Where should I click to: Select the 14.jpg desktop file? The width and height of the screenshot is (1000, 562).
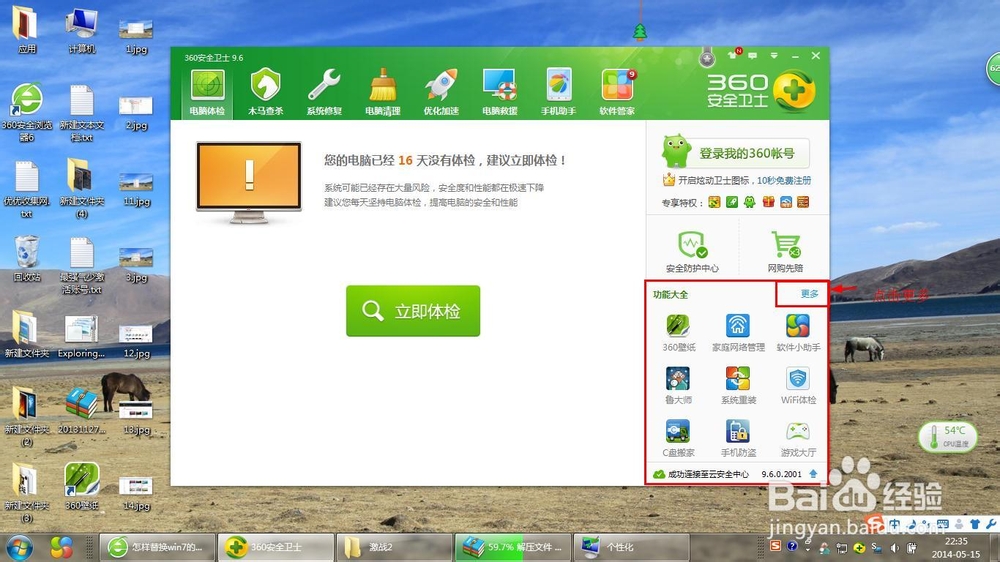pos(136,494)
